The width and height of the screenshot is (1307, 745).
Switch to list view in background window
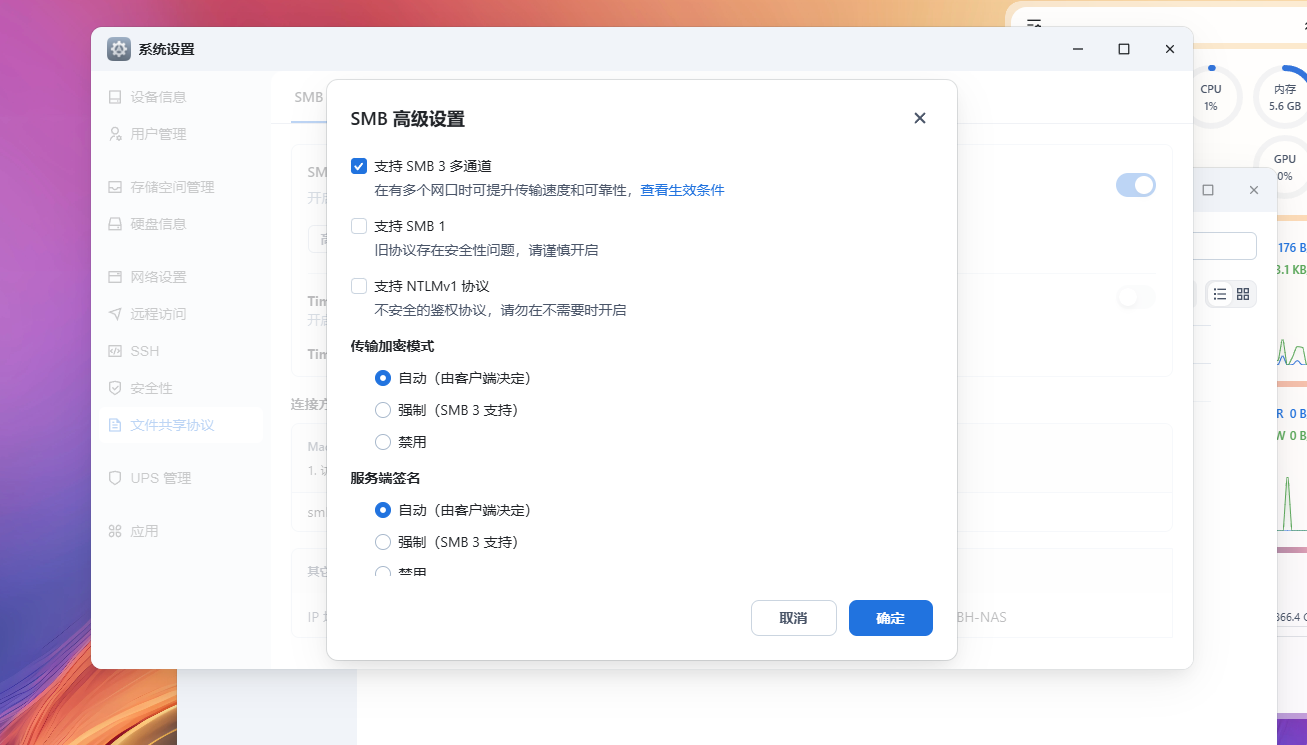[1219, 294]
